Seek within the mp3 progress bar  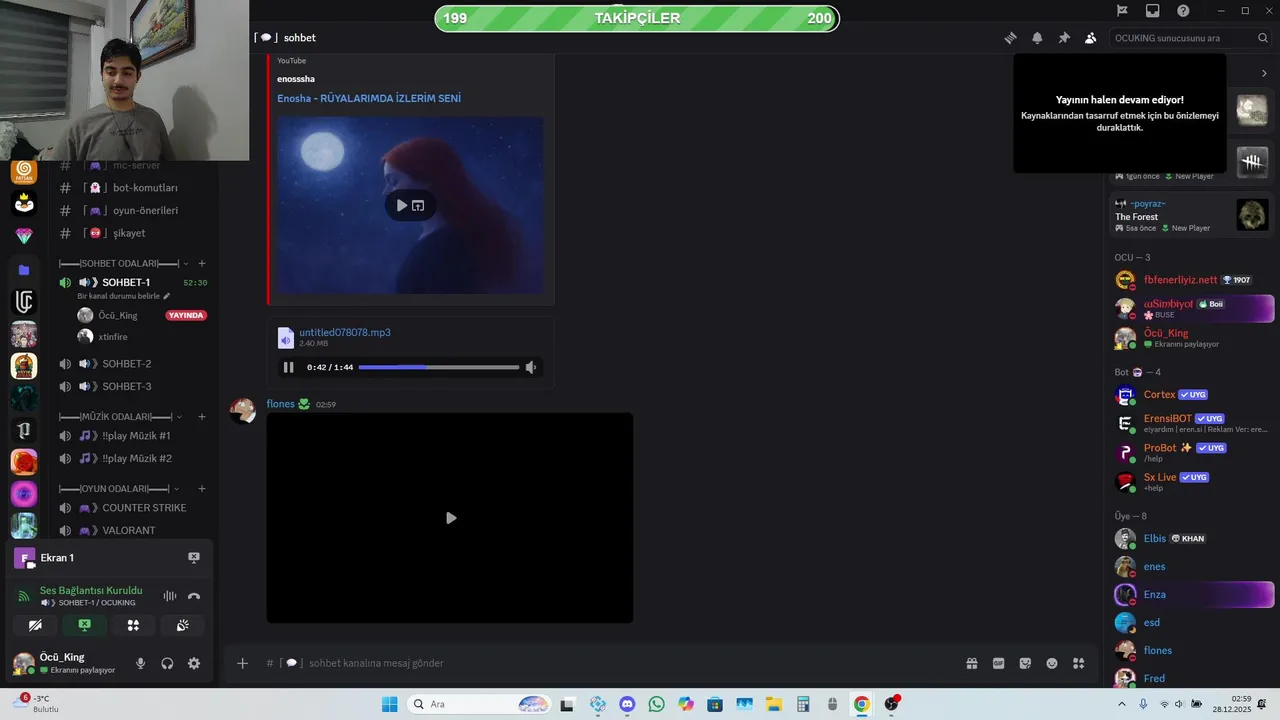point(438,367)
